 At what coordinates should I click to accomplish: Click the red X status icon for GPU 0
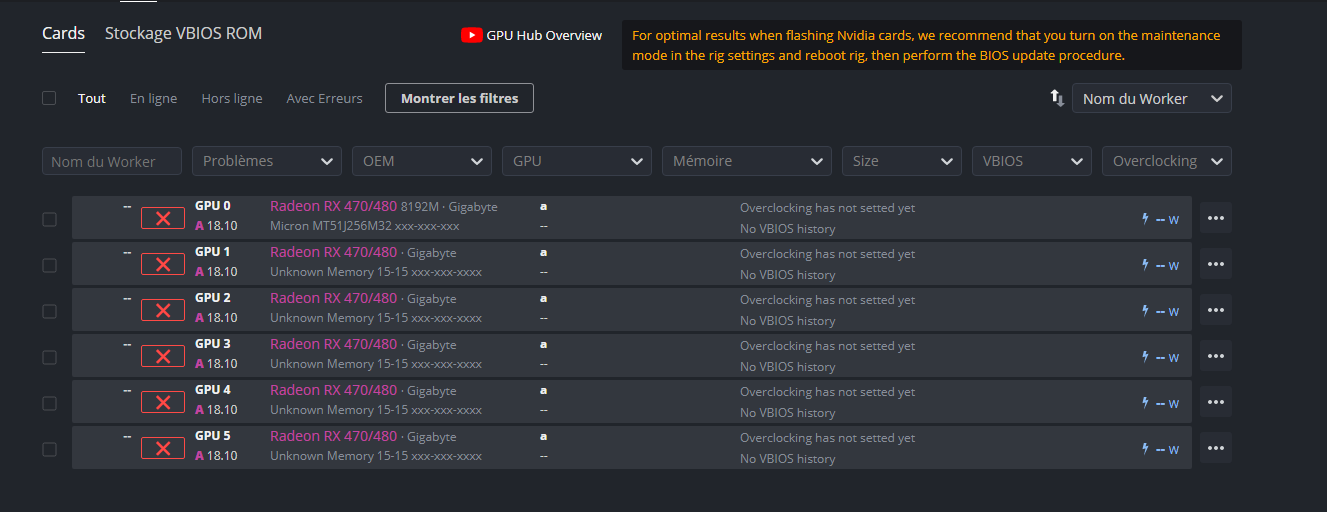pos(163,218)
